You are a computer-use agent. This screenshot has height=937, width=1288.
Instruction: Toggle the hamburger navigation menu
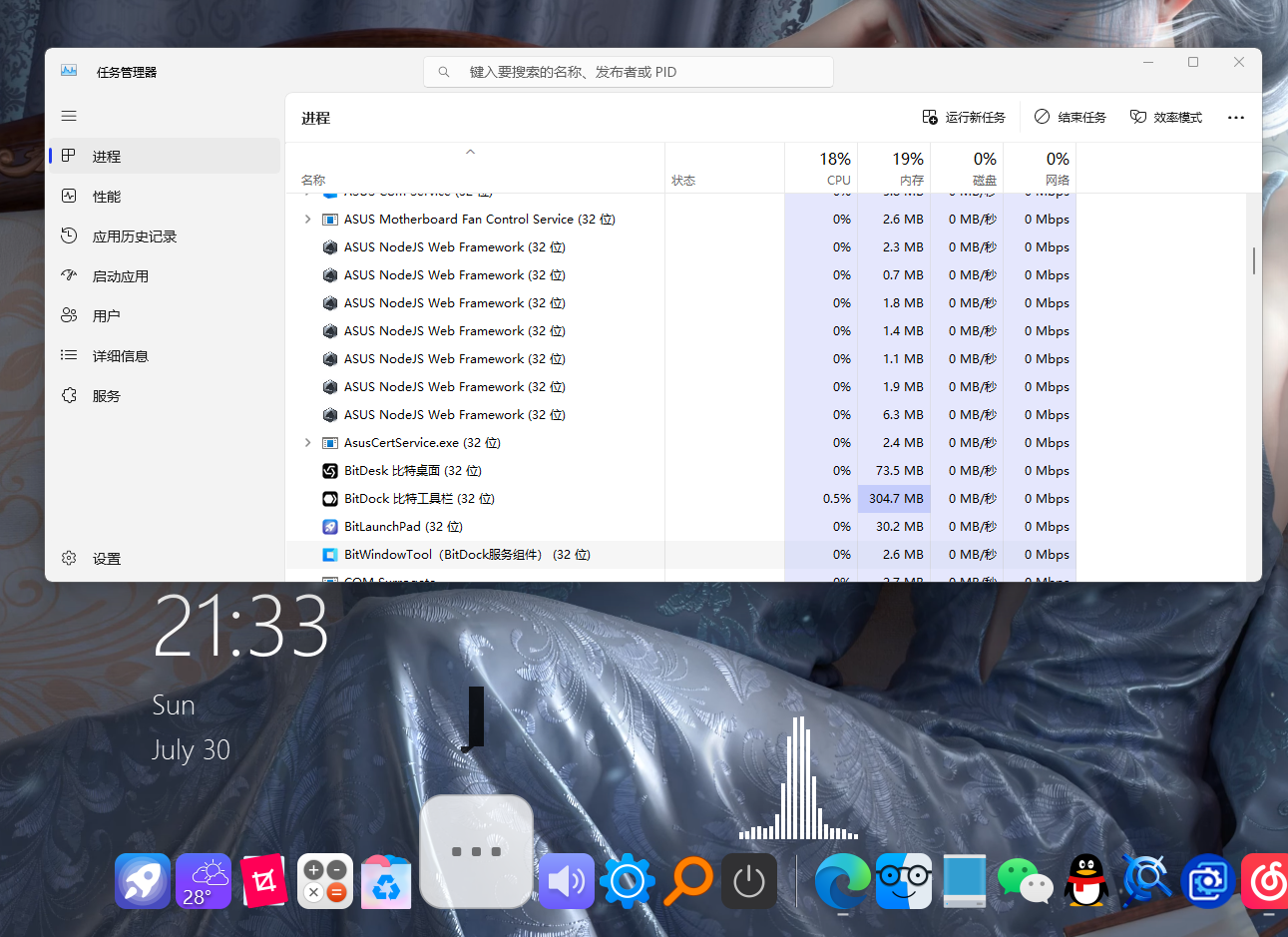[x=69, y=116]
